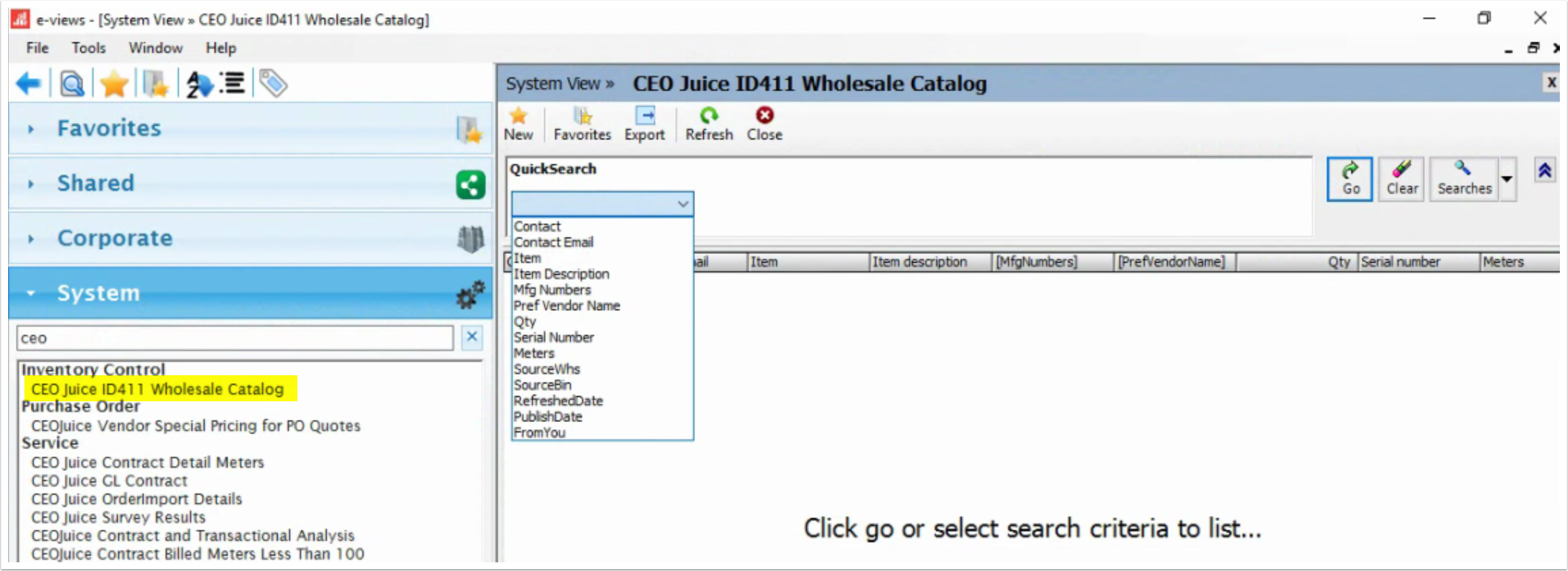
Task: Select SourceWhs in dropdown list
Action: [603, 369]
